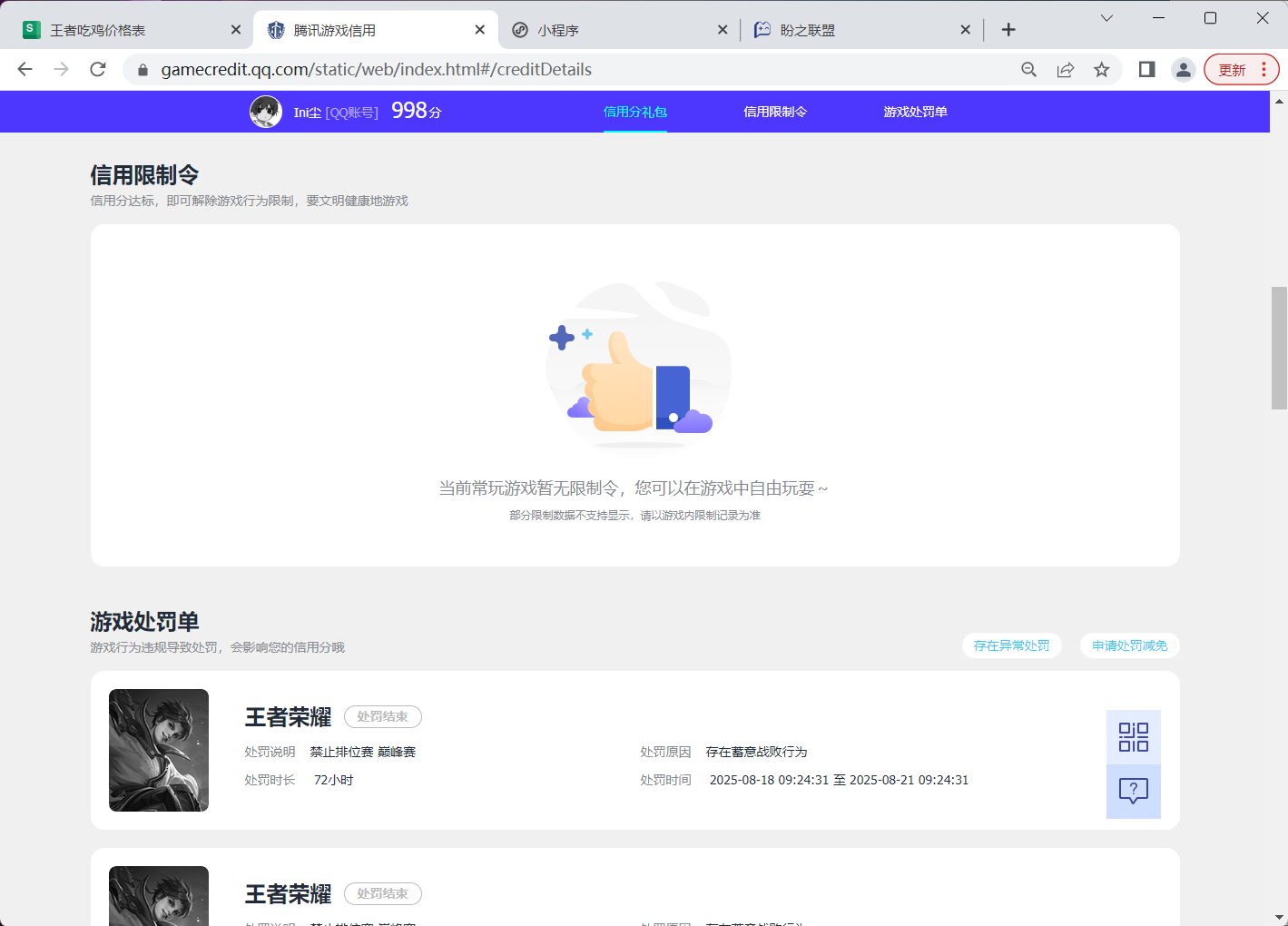Click the first 王者荣耀 hero thumbnail

(159, 750)
